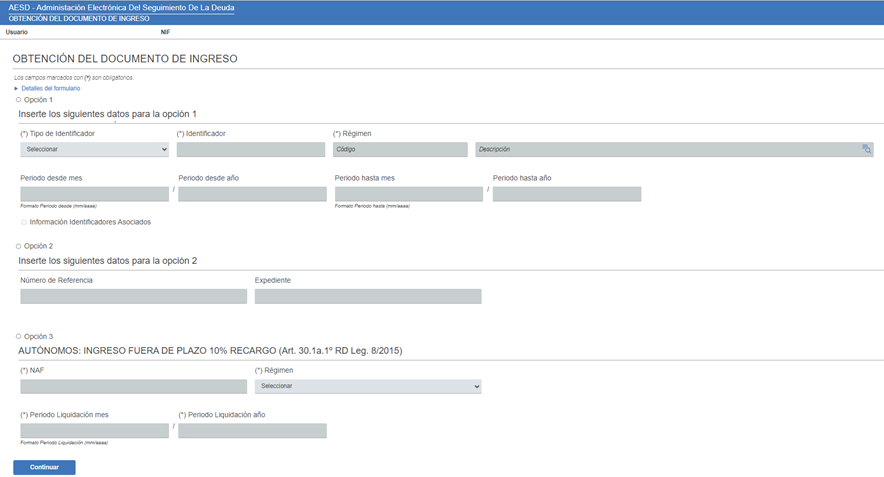Click the Periodo desde año field
Viewport: 884px width, 477px height.
coord(252,194)
